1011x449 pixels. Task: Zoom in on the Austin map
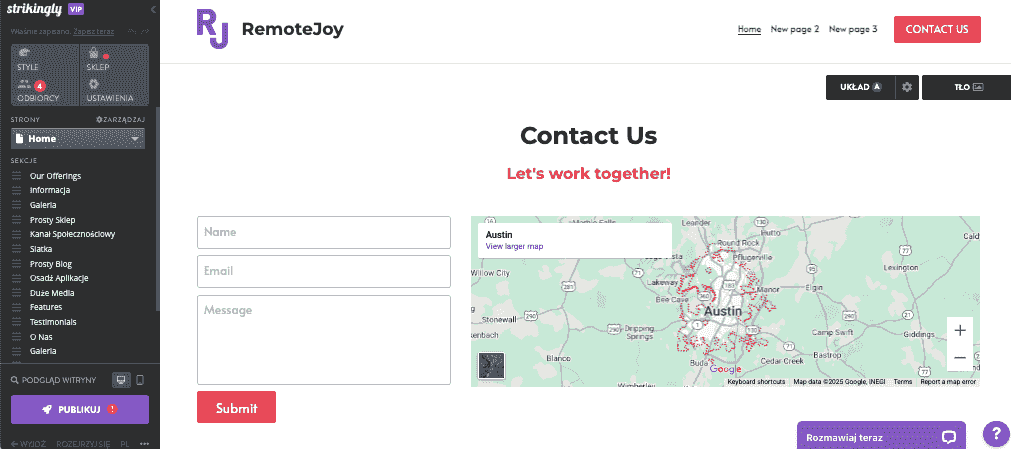(959, 331)
